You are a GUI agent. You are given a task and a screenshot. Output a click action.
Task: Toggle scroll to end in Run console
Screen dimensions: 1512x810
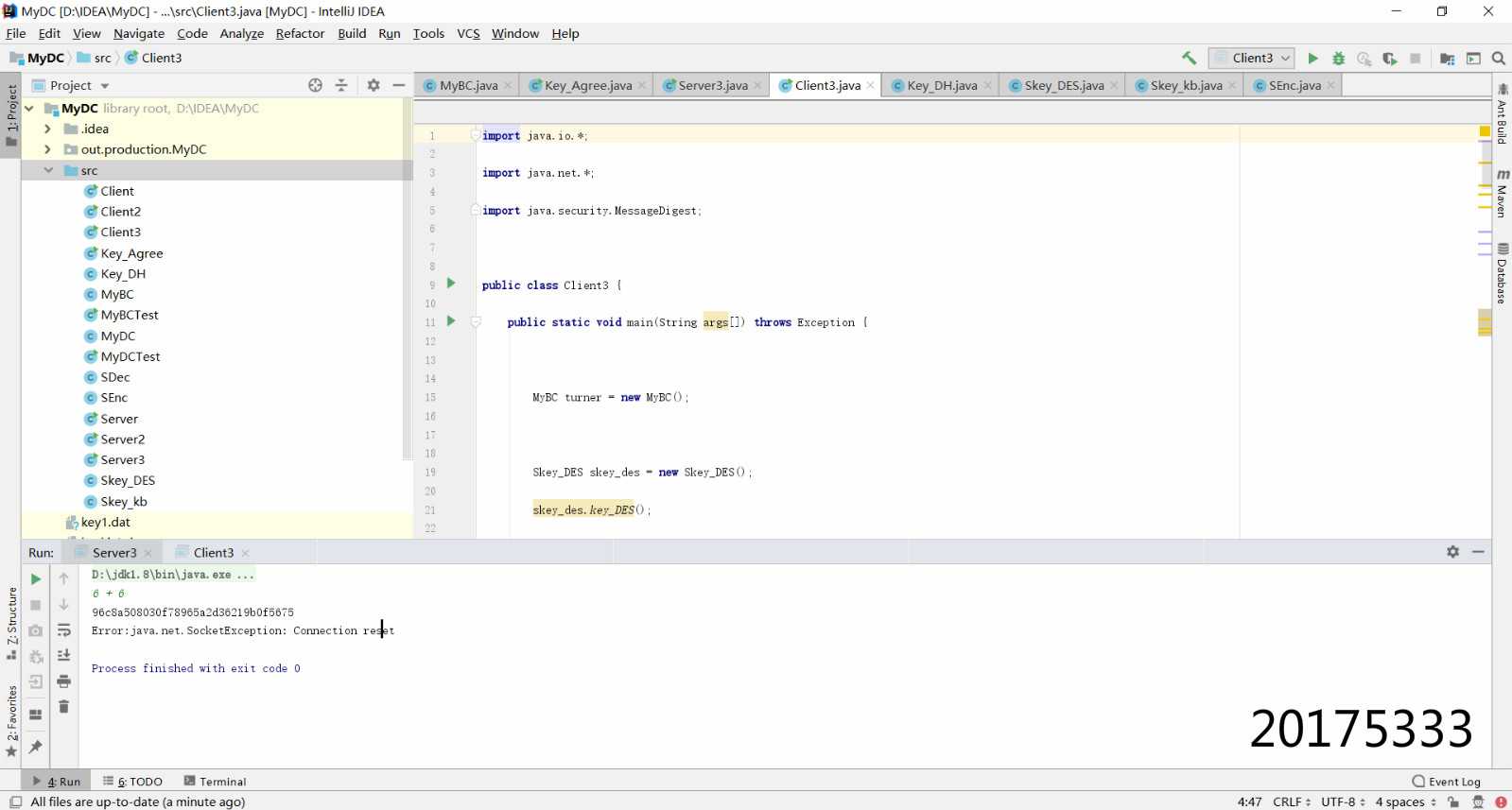[64, 656]
